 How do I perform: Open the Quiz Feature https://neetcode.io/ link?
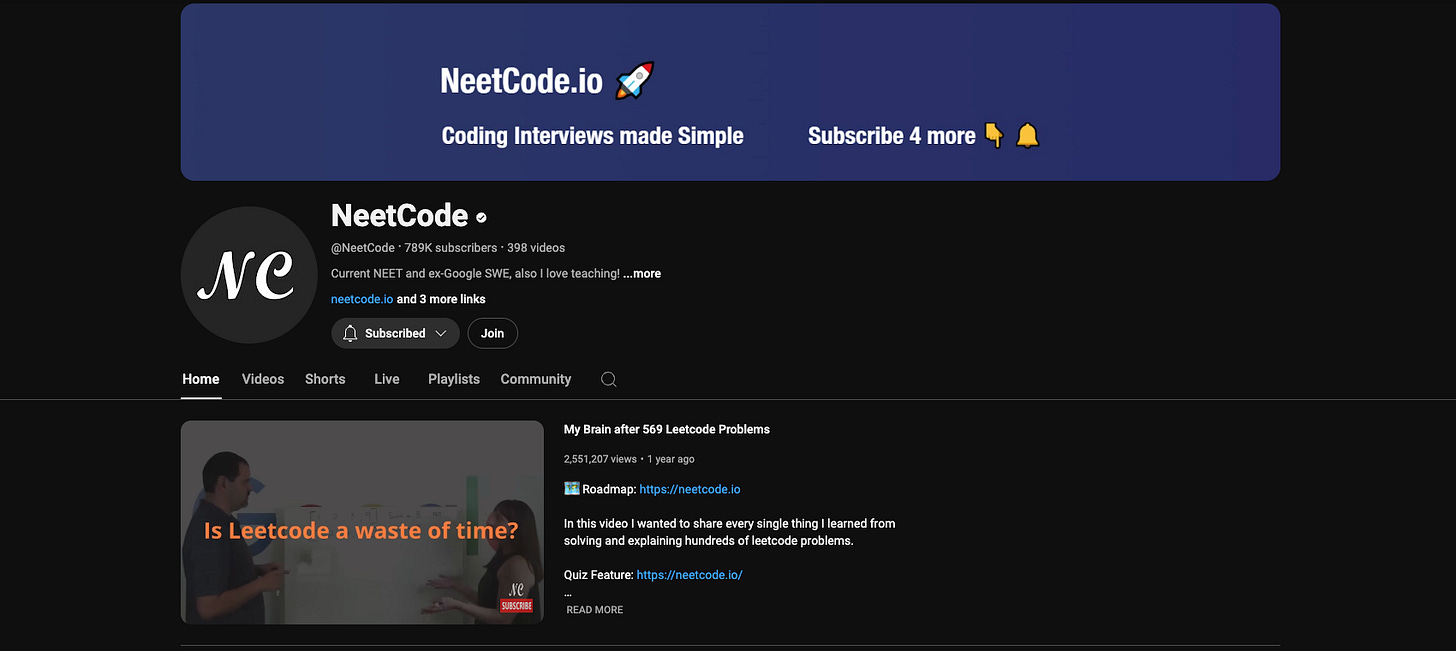click(x=689, y=575)
